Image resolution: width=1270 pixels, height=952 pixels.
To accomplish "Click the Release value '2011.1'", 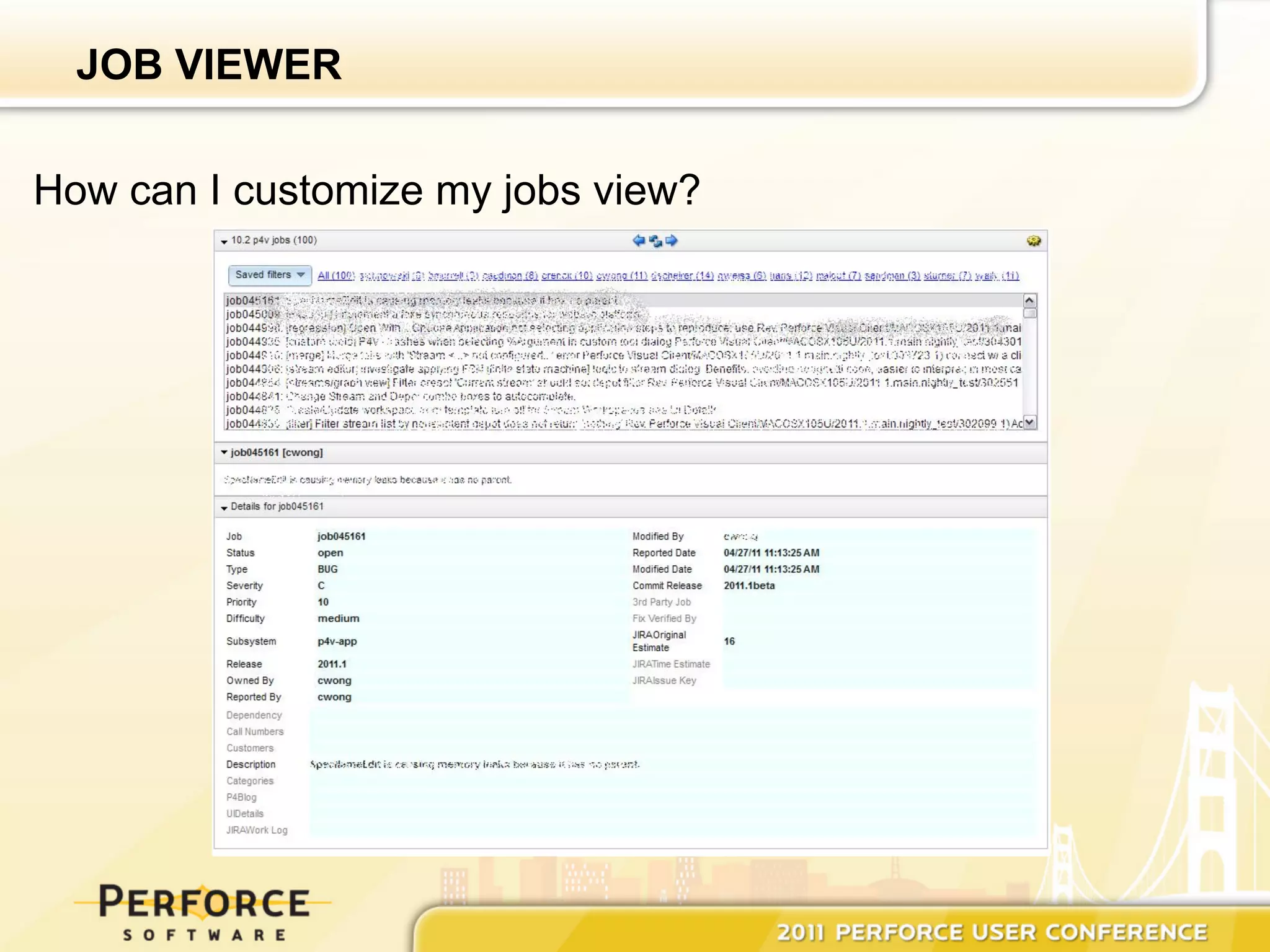I will [x=332, y=664].
